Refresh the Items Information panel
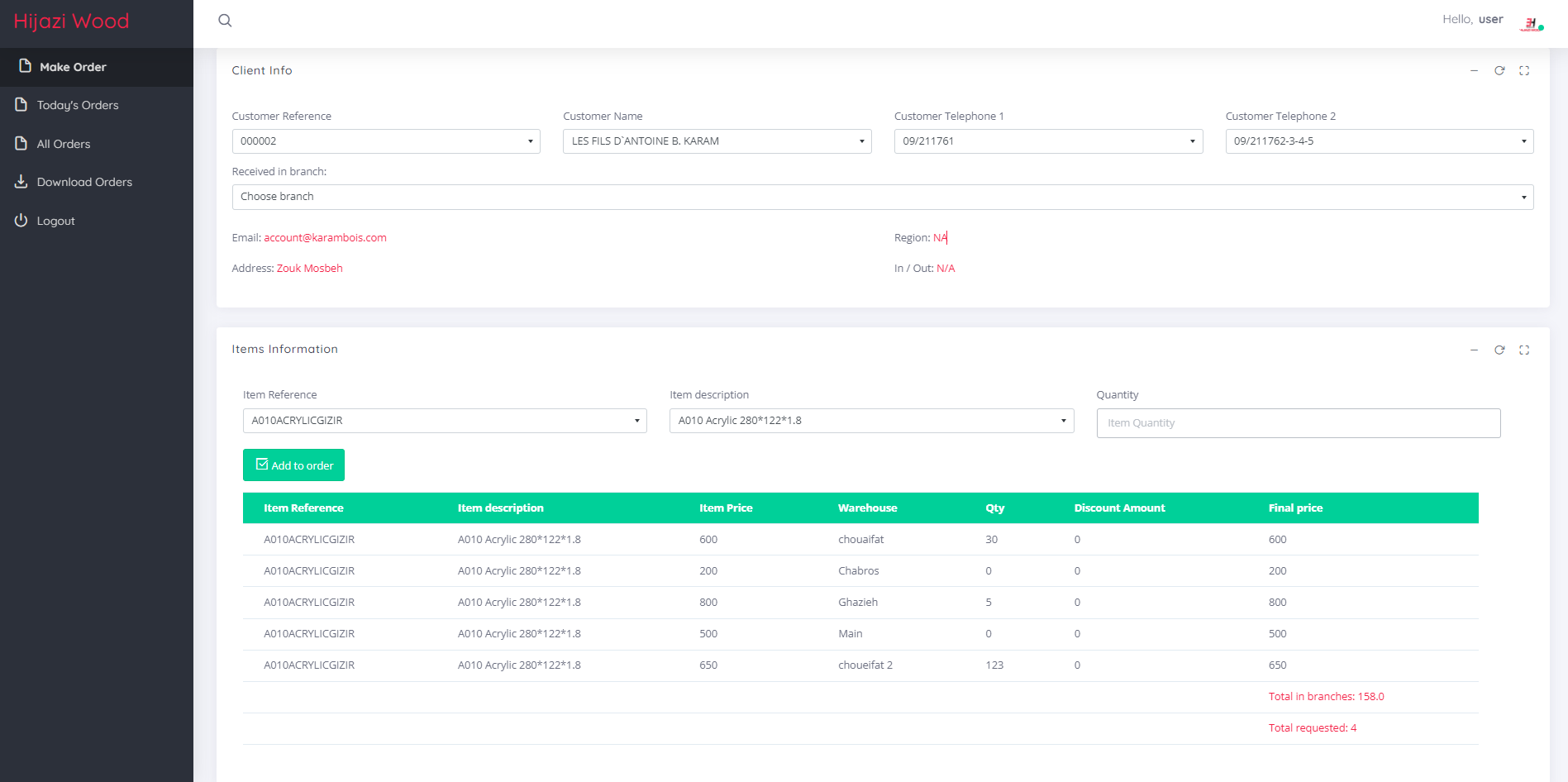 point(1499,350)
